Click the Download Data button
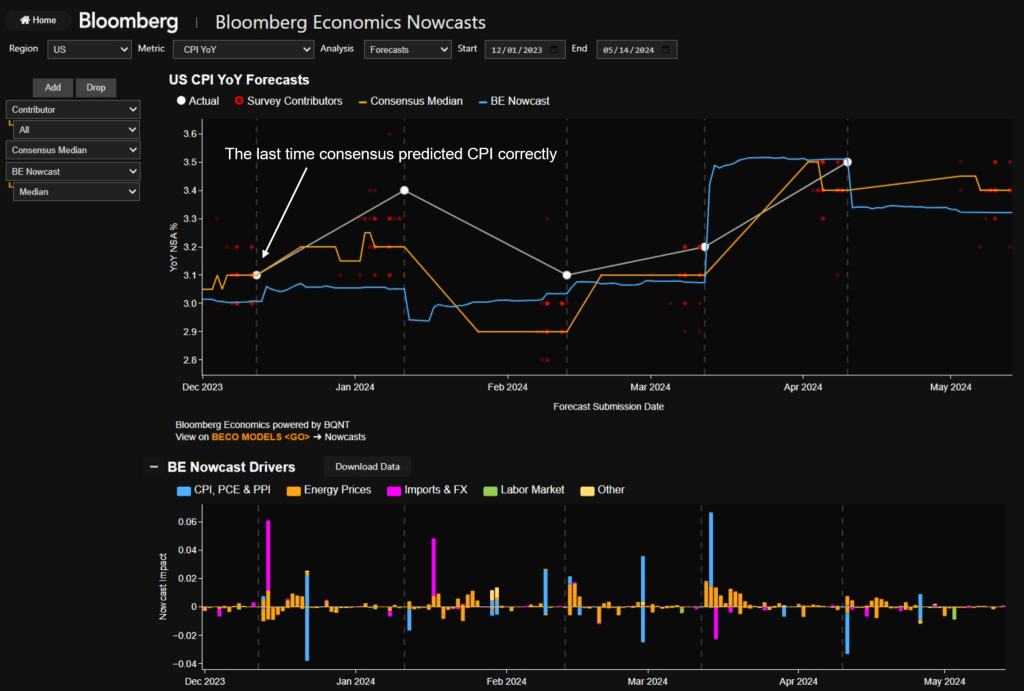Image resolution: width=1024 pixels, height=691 pixels. pyautogui.click(x=367, y=467)
